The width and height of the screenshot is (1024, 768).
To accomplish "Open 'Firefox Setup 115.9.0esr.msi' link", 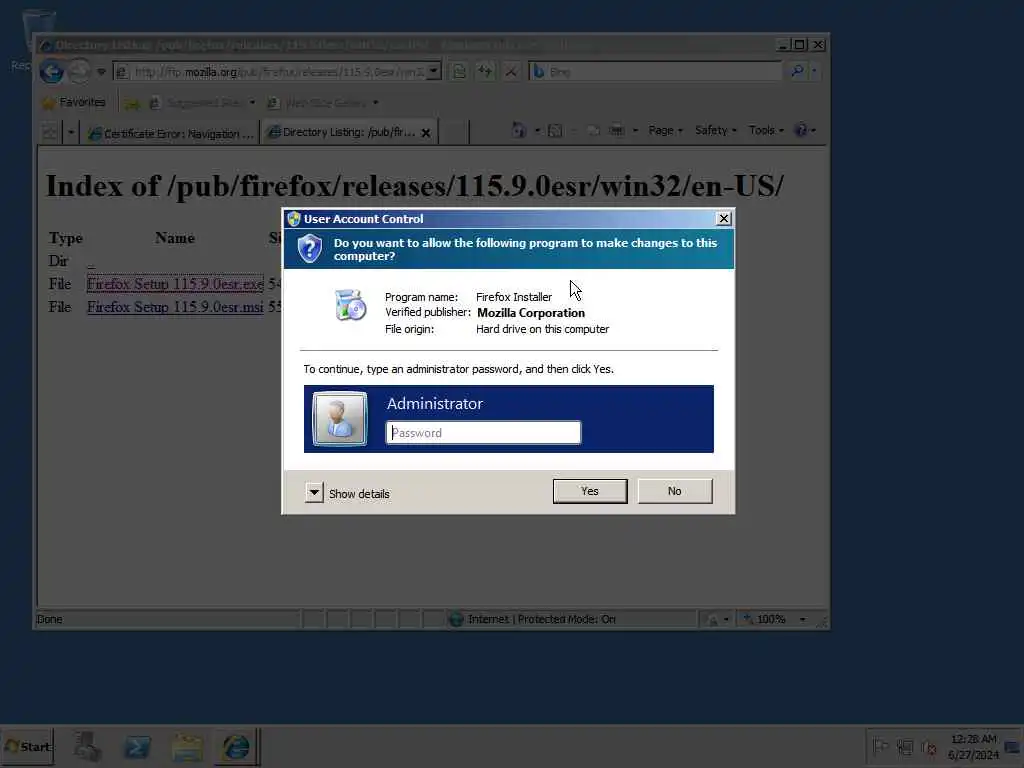I will (x=175, y=307).
